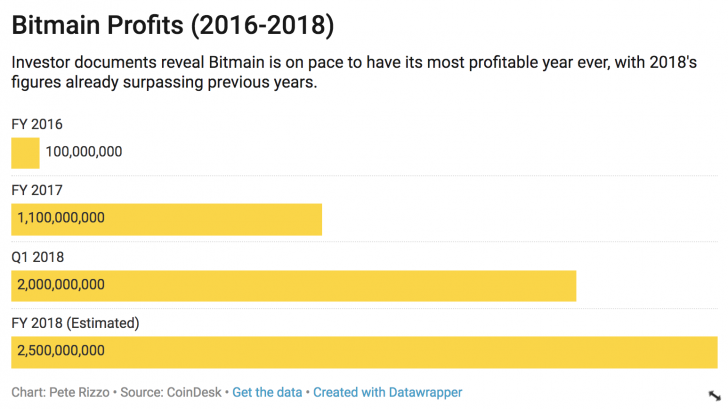Open the Created with Datawrapper link
Screen dimensions: 728x409
[x=387, y=393]
